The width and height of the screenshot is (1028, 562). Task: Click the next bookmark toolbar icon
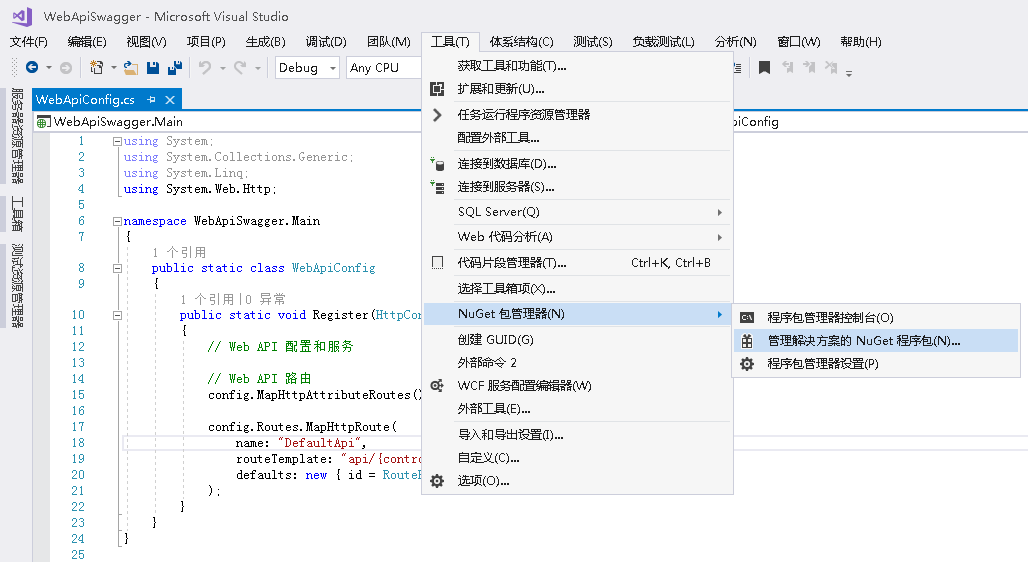pos(810,67)
